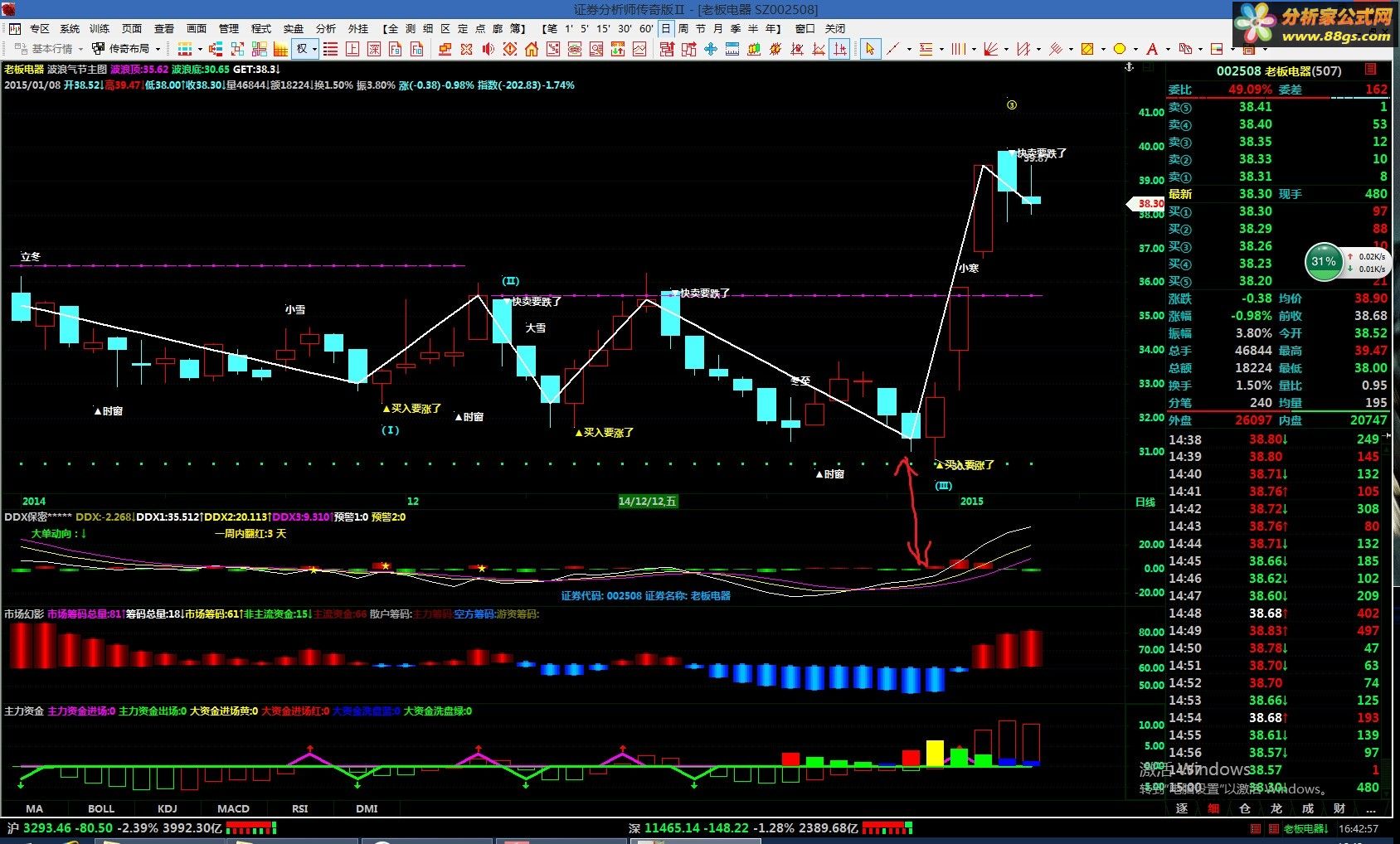1400x844 pixels.
Task: Expand the grid layout icon dropdown arrow
Action: (x=200, y=49)
